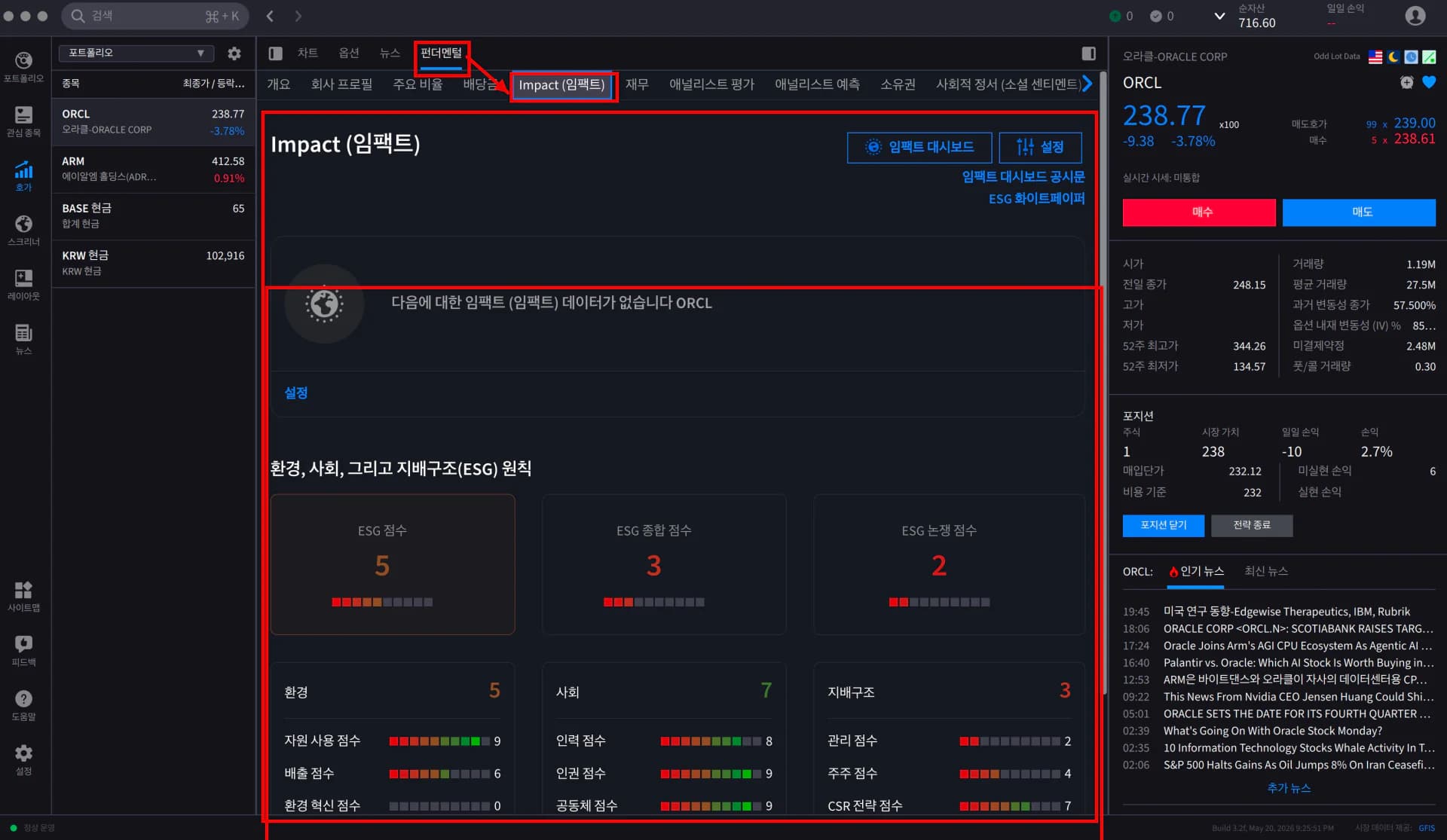Open the 도움말 help sidebar icon

(23, 705)
